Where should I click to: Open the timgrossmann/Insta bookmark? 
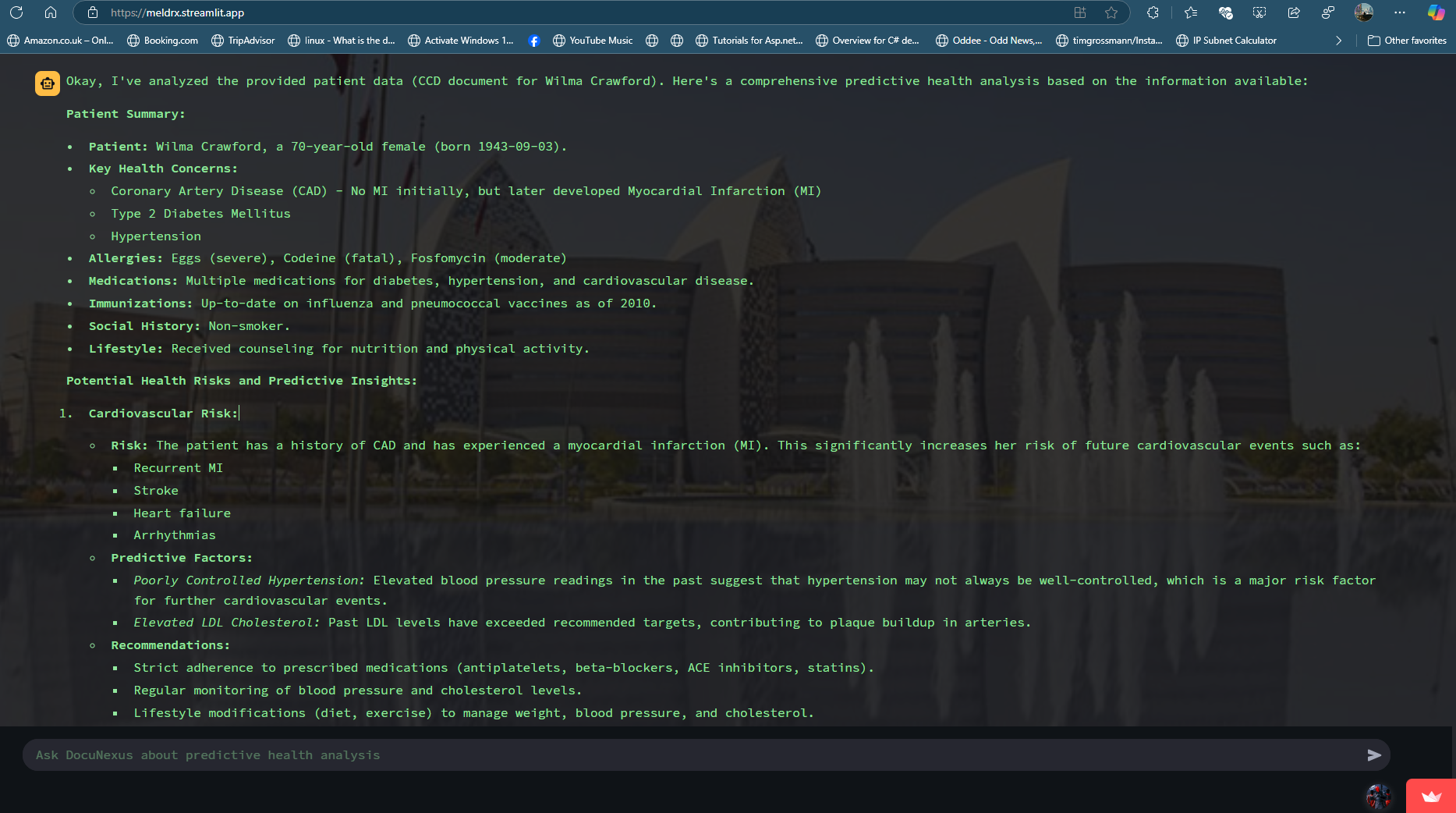coord(1109,41)
